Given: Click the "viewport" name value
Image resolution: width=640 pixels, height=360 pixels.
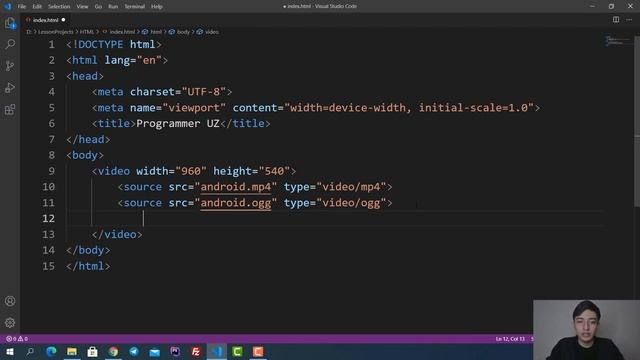Looking at the screenshot, I should coord(194,108).
